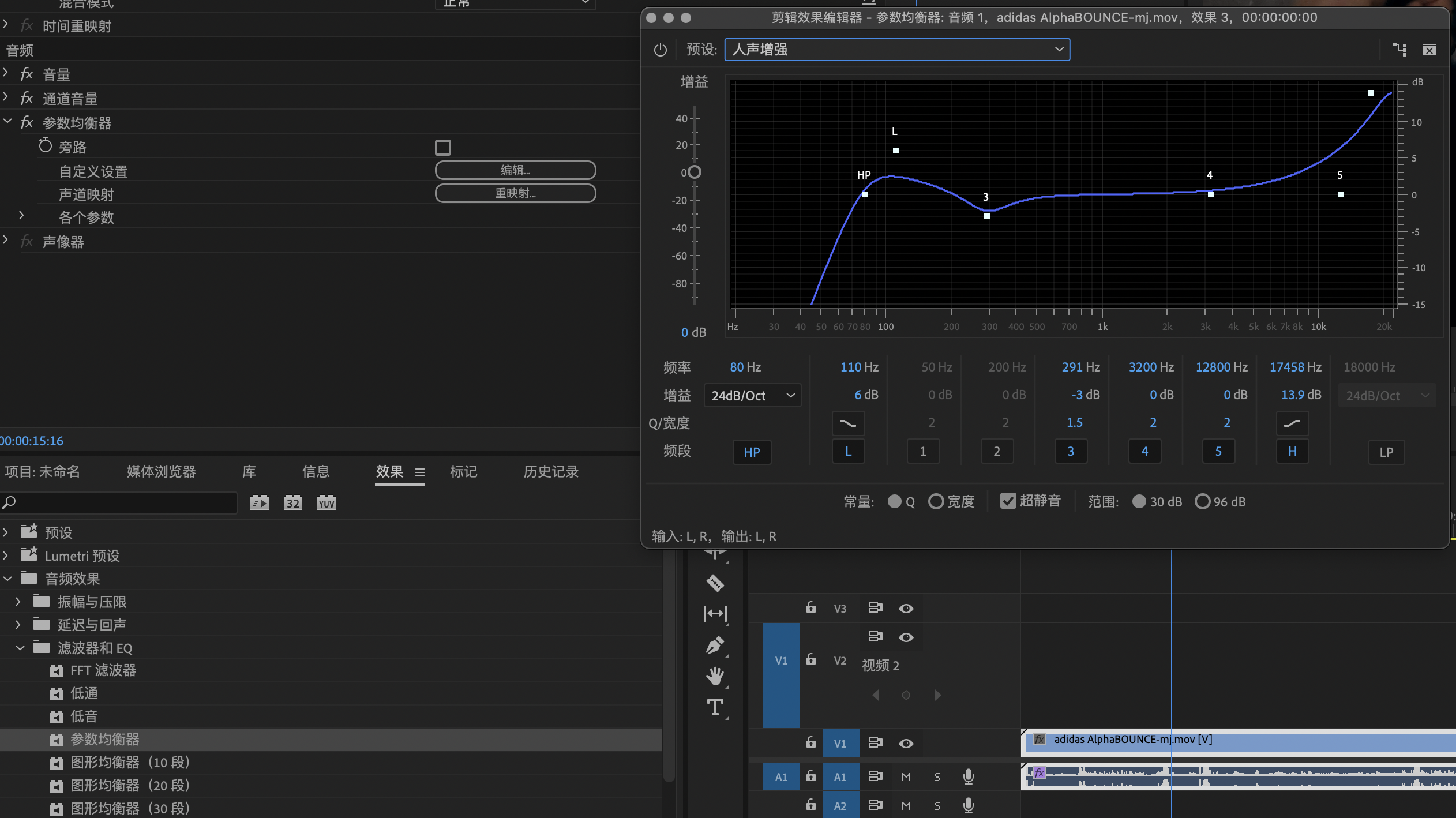This screenshot has width=1456, height=818.
Task: Click the delete preset icon in editor header
Action: (1429, 50)
